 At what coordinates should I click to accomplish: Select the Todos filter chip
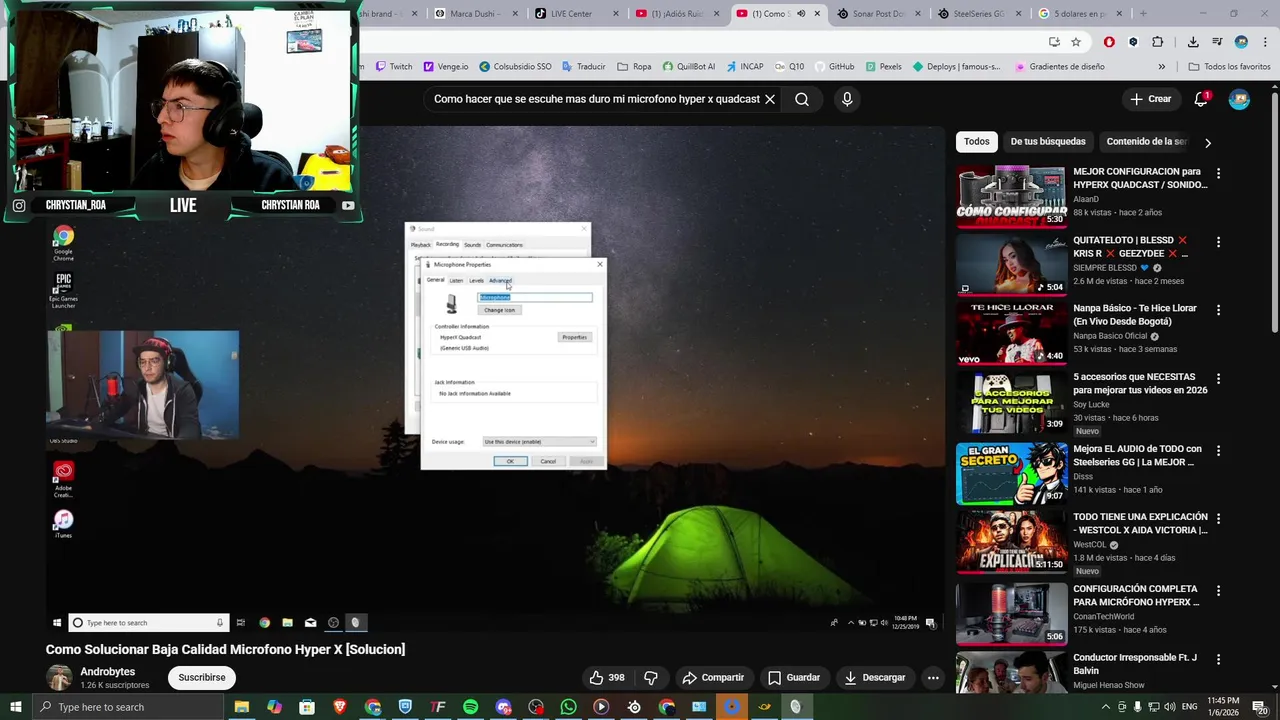pos(977,142)
